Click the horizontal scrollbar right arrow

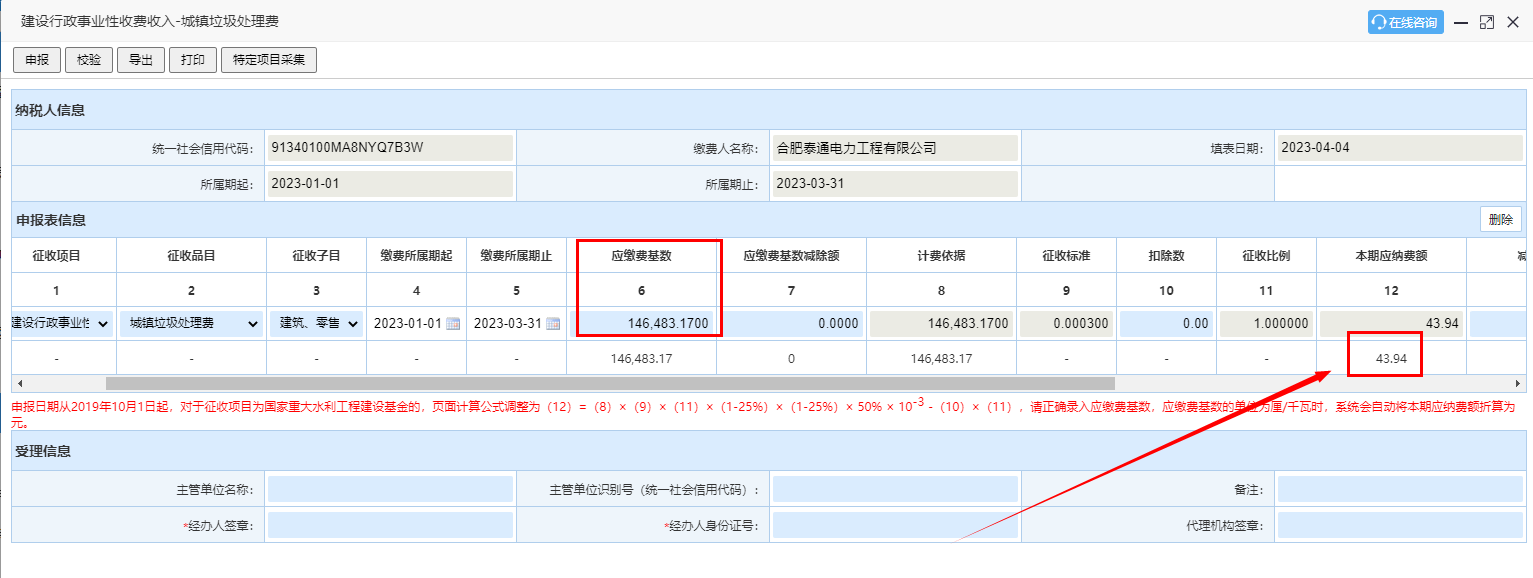(x=1518, y=383)
